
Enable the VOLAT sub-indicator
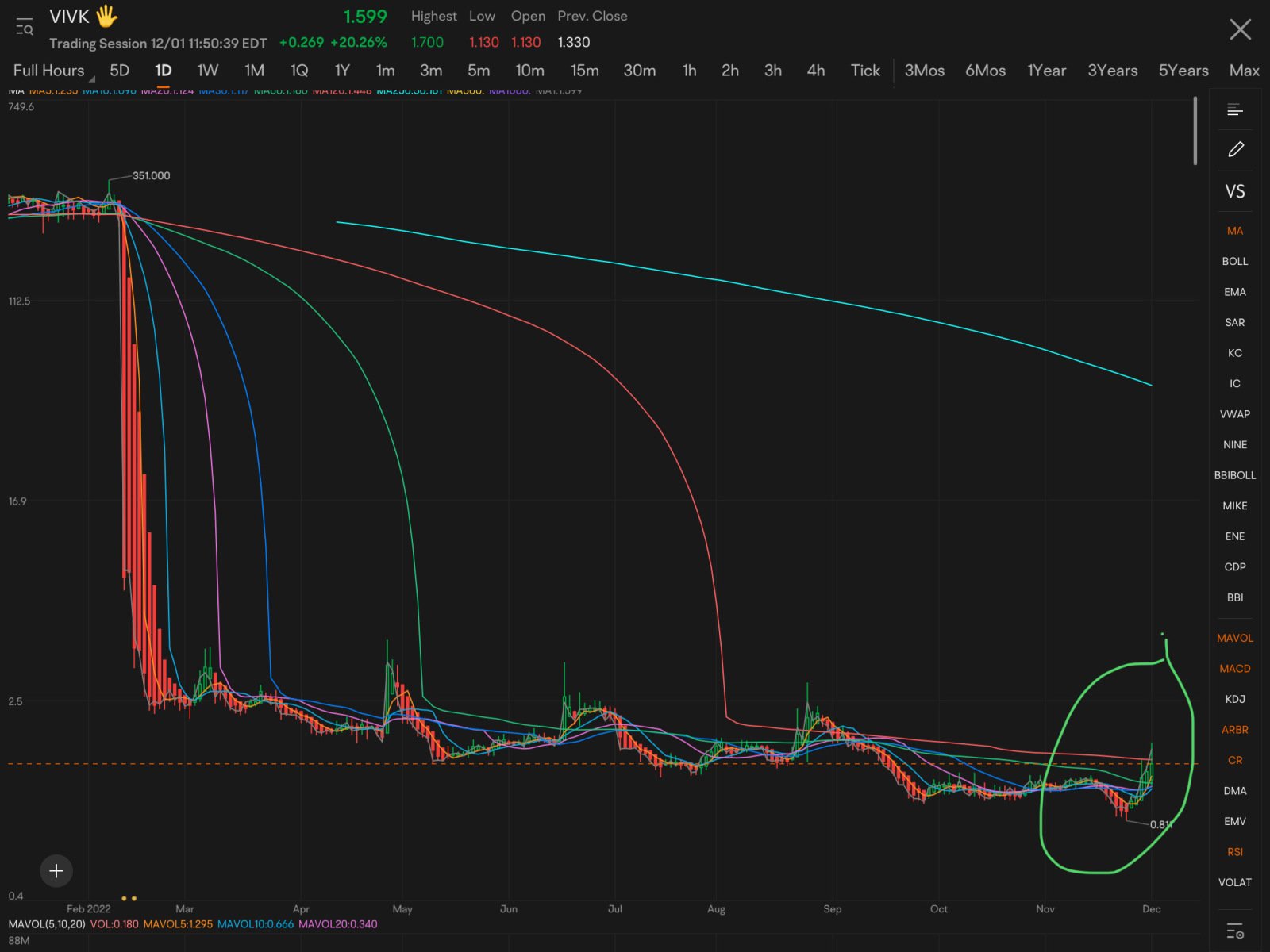pyautogui.click(x=1235, y=882)
